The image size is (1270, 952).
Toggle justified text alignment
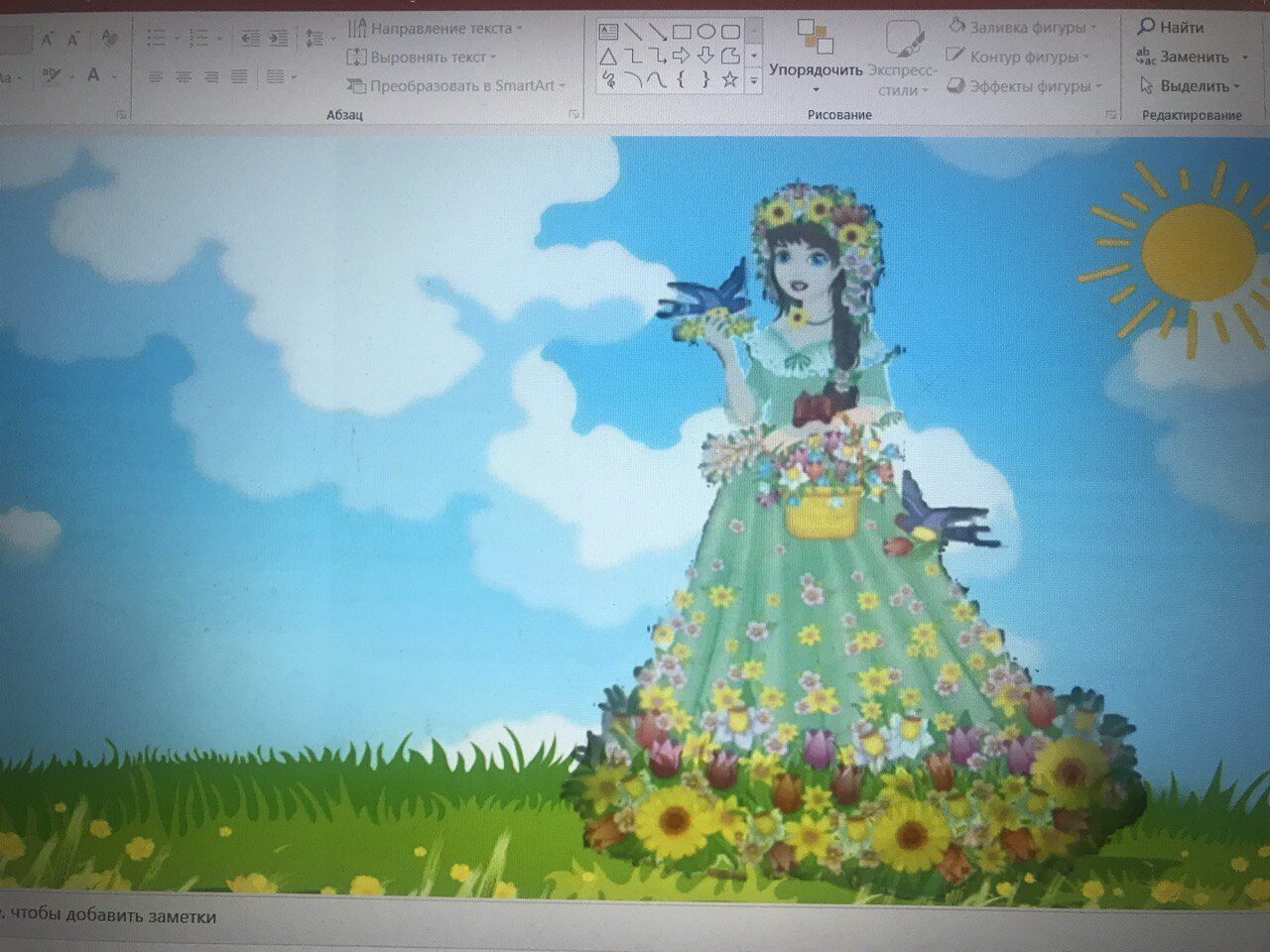click(x=239, y=76)
